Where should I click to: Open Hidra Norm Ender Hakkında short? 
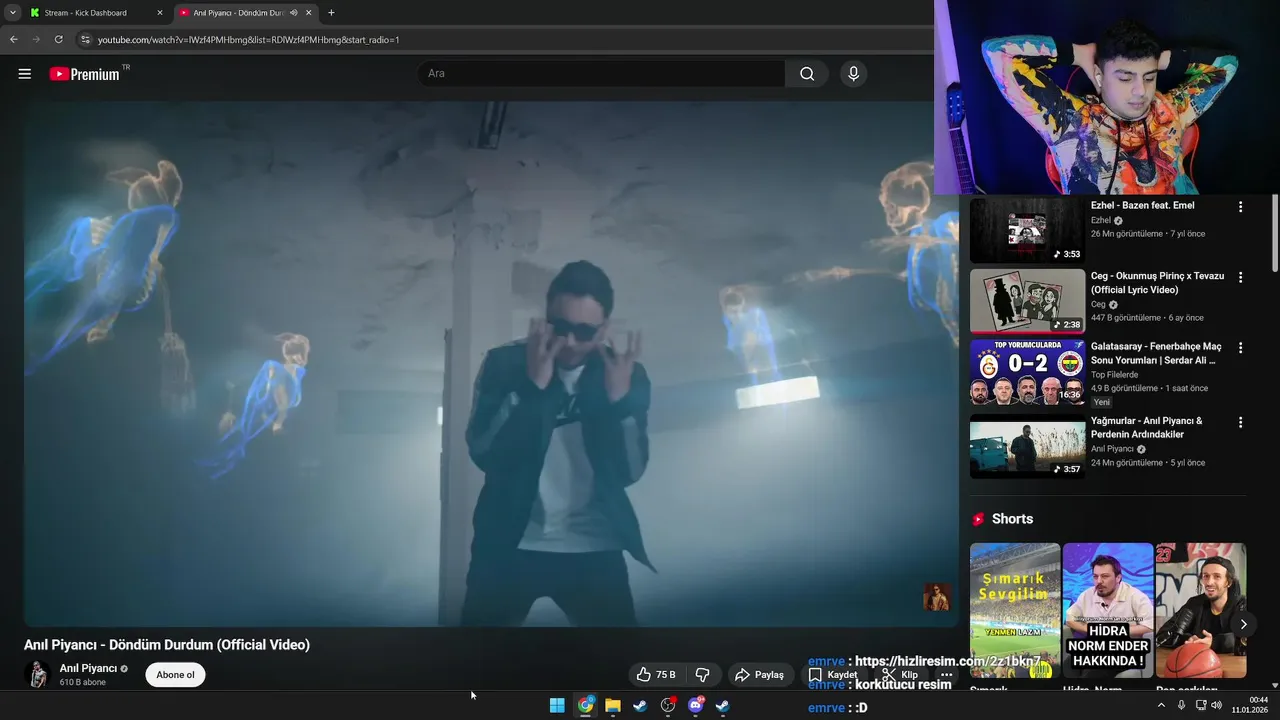coord(1108,610)
